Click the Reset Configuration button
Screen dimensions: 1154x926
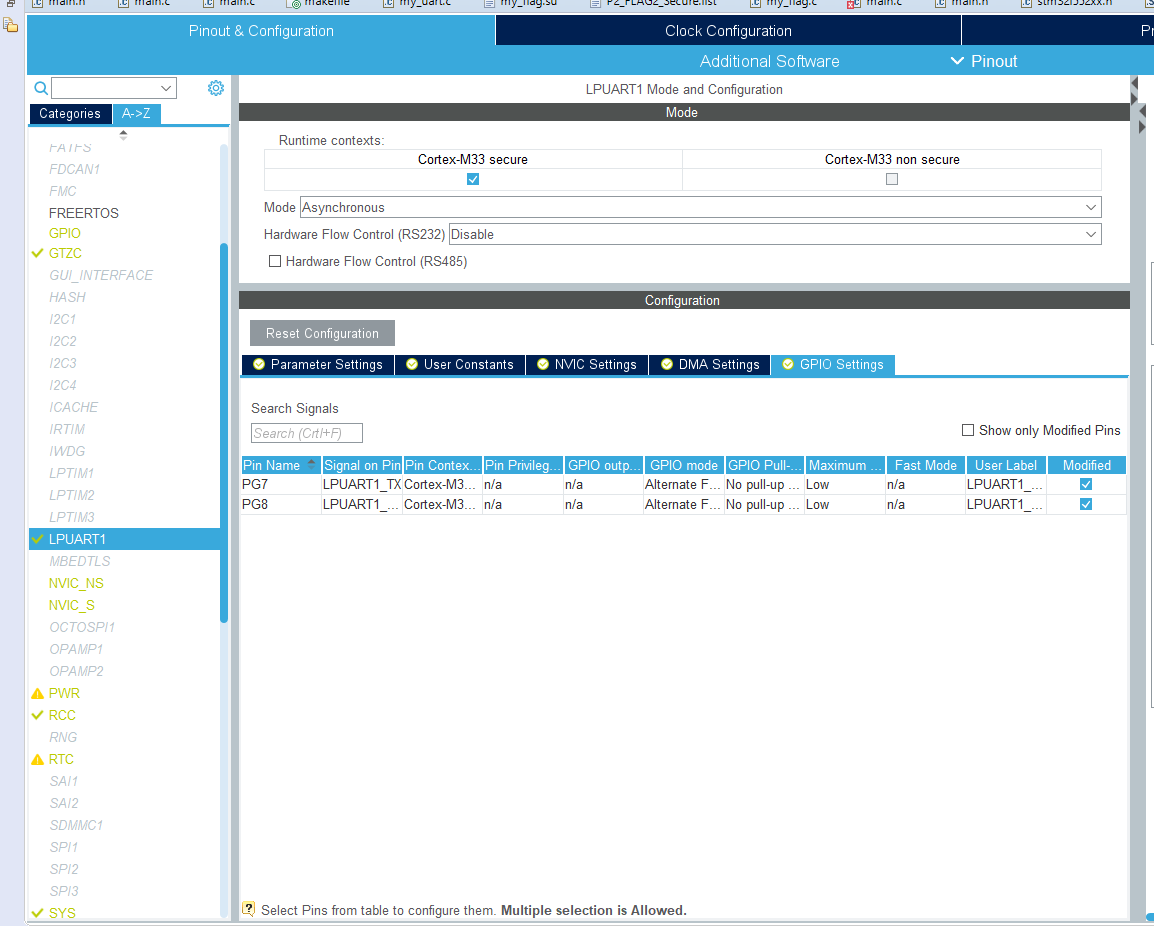(x=322, y=333)
